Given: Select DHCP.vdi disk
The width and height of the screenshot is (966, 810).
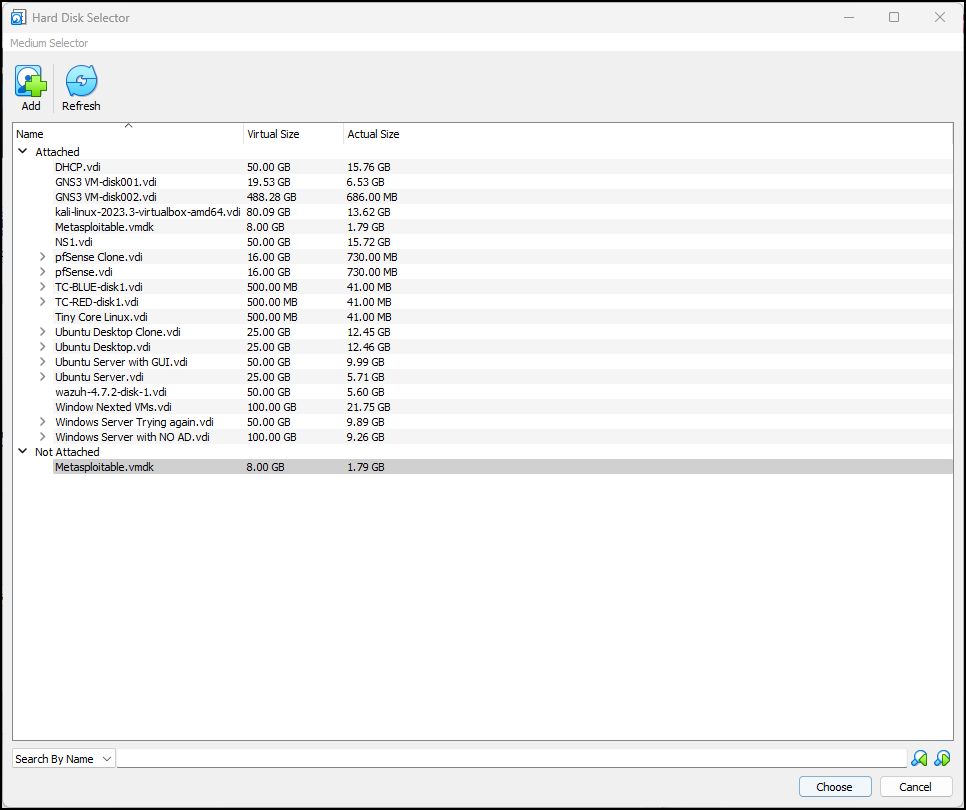Looking at the screenshot, I should [x=78, y=167].
